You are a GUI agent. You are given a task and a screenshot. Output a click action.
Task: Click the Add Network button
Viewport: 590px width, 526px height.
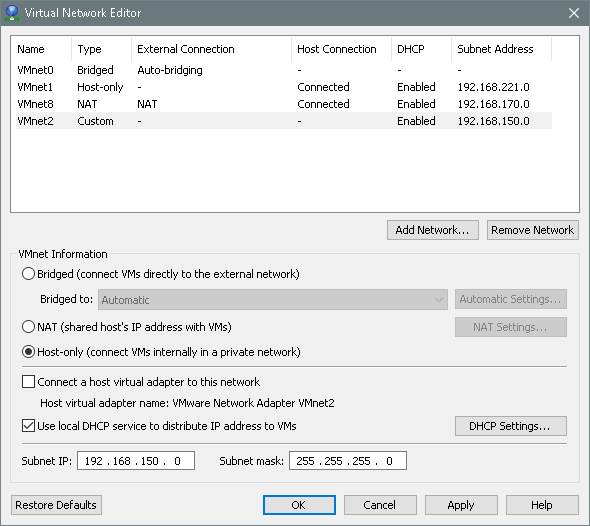433,230
